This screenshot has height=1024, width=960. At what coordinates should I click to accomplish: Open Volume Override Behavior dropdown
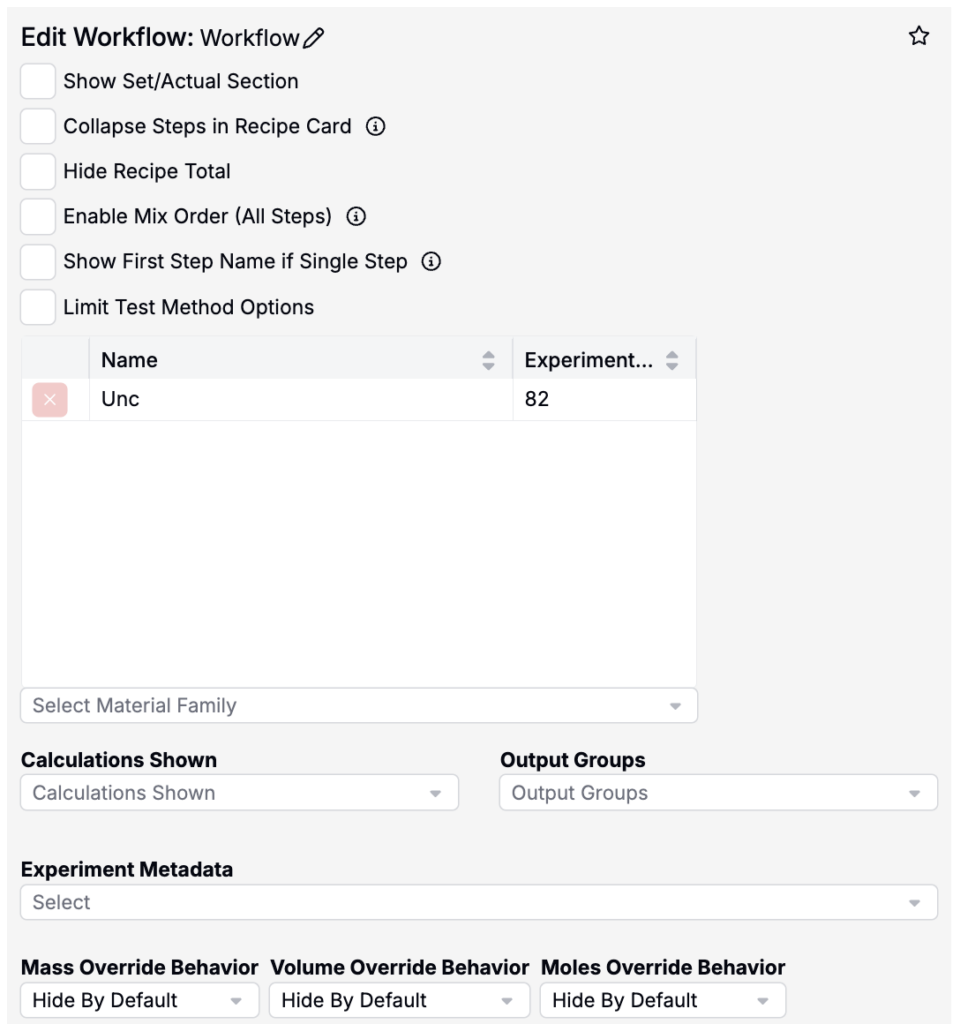click(x=400, y=1000)
